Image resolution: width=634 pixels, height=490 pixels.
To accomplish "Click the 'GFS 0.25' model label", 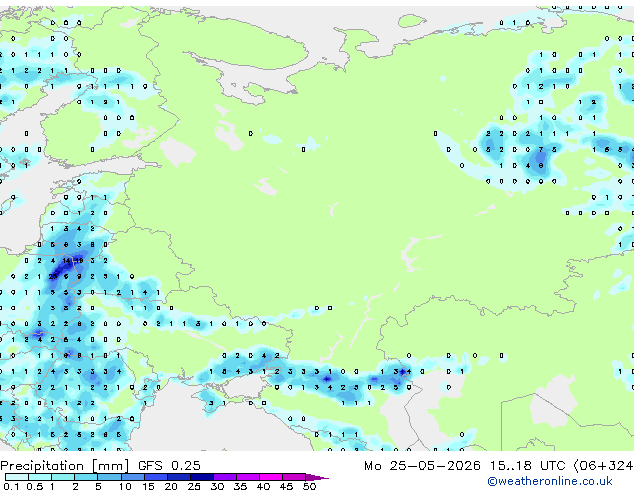I will tap(169, 466).
